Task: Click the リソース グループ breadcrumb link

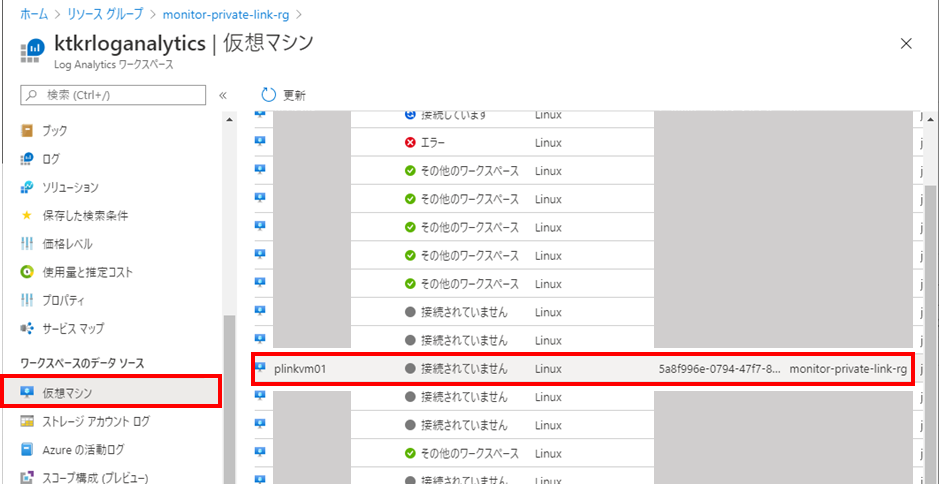Action: point(107,14)
